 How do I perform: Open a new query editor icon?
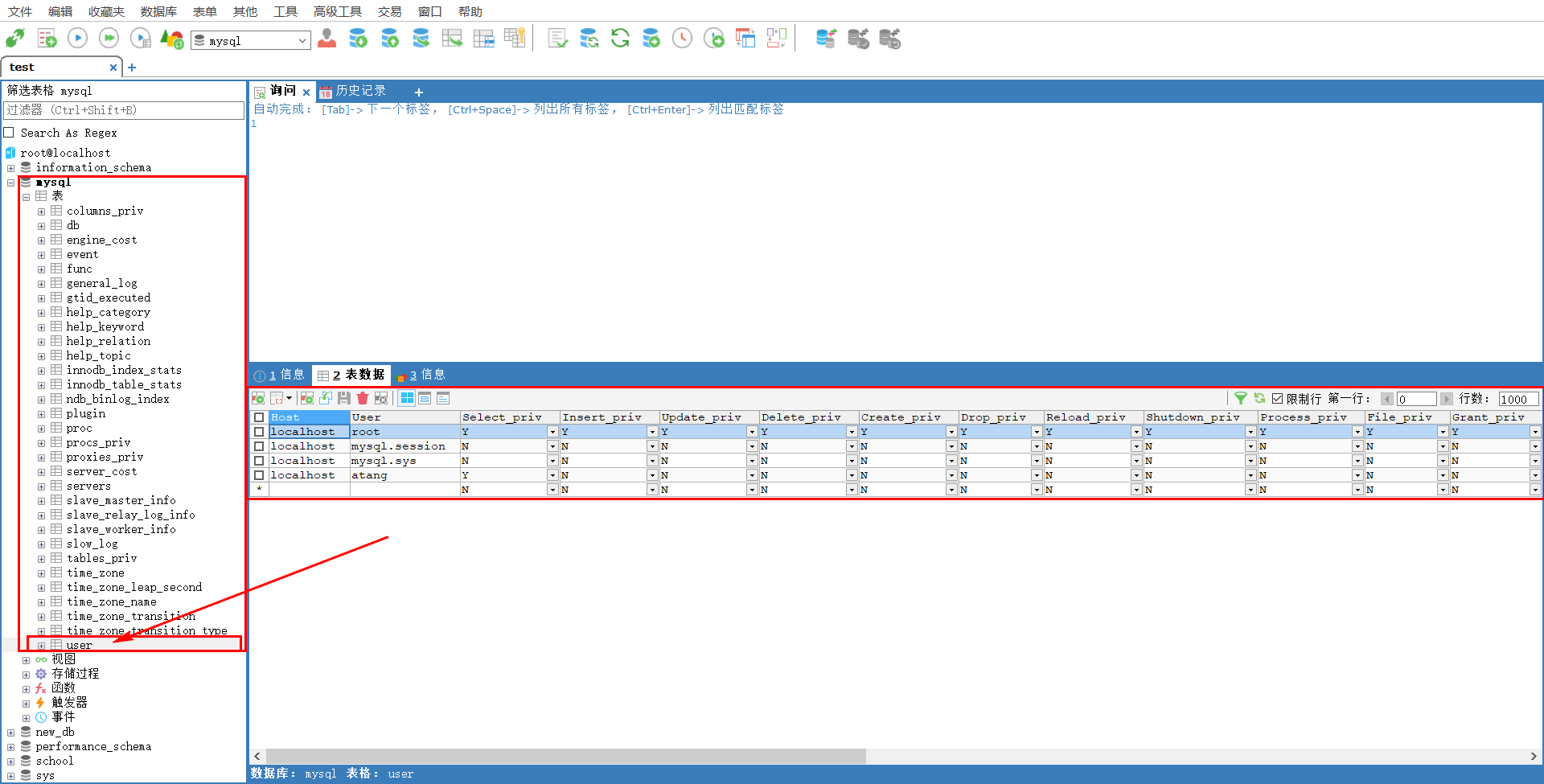47,39
